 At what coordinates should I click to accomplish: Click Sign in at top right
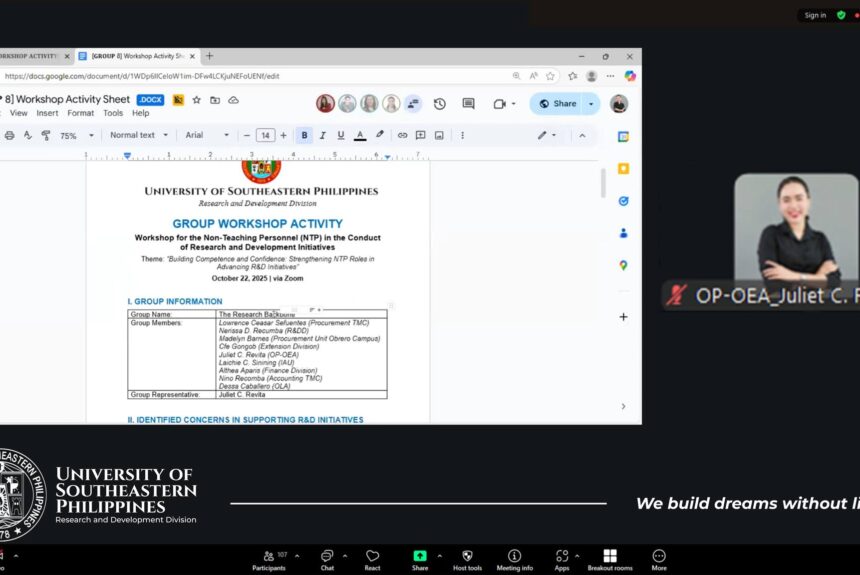815,15
